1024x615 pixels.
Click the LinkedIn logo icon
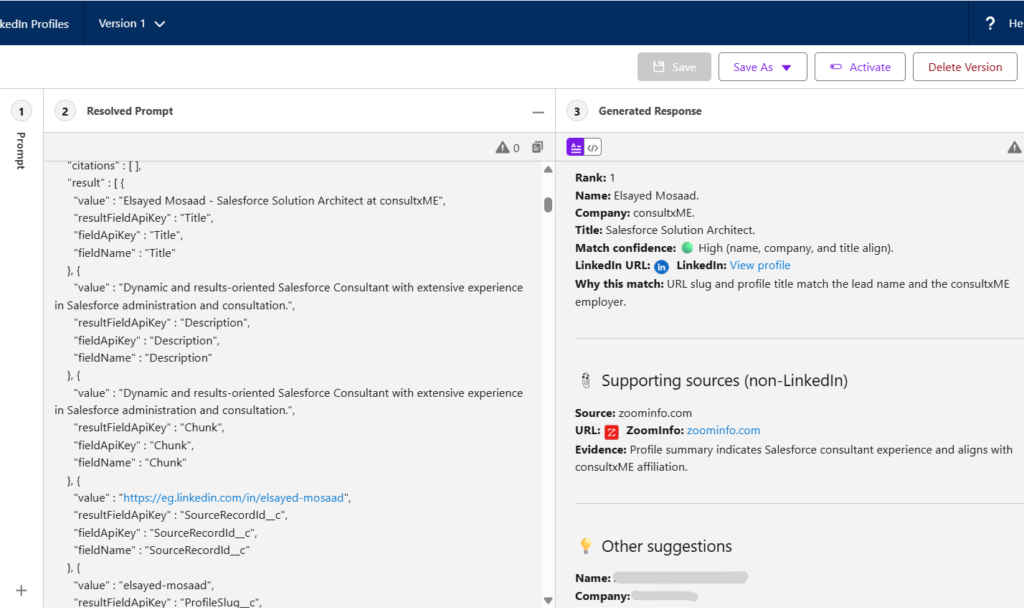661,266
